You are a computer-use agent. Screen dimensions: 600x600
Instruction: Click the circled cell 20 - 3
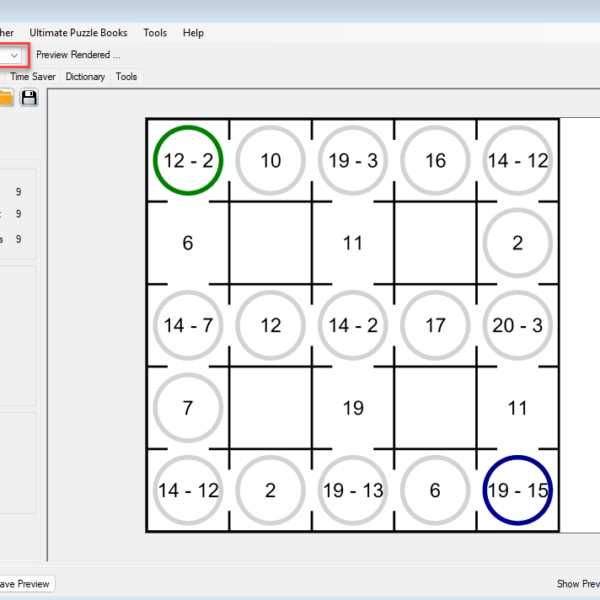[x=517, y=325]
